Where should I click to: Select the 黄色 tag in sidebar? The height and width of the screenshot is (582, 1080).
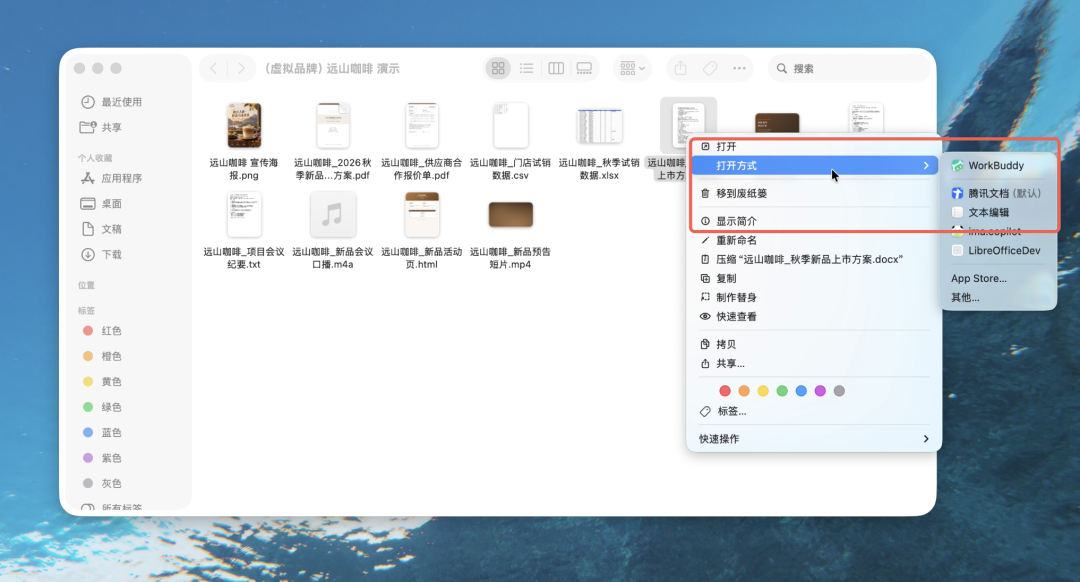pyautogui.click(x=101, y=382)
